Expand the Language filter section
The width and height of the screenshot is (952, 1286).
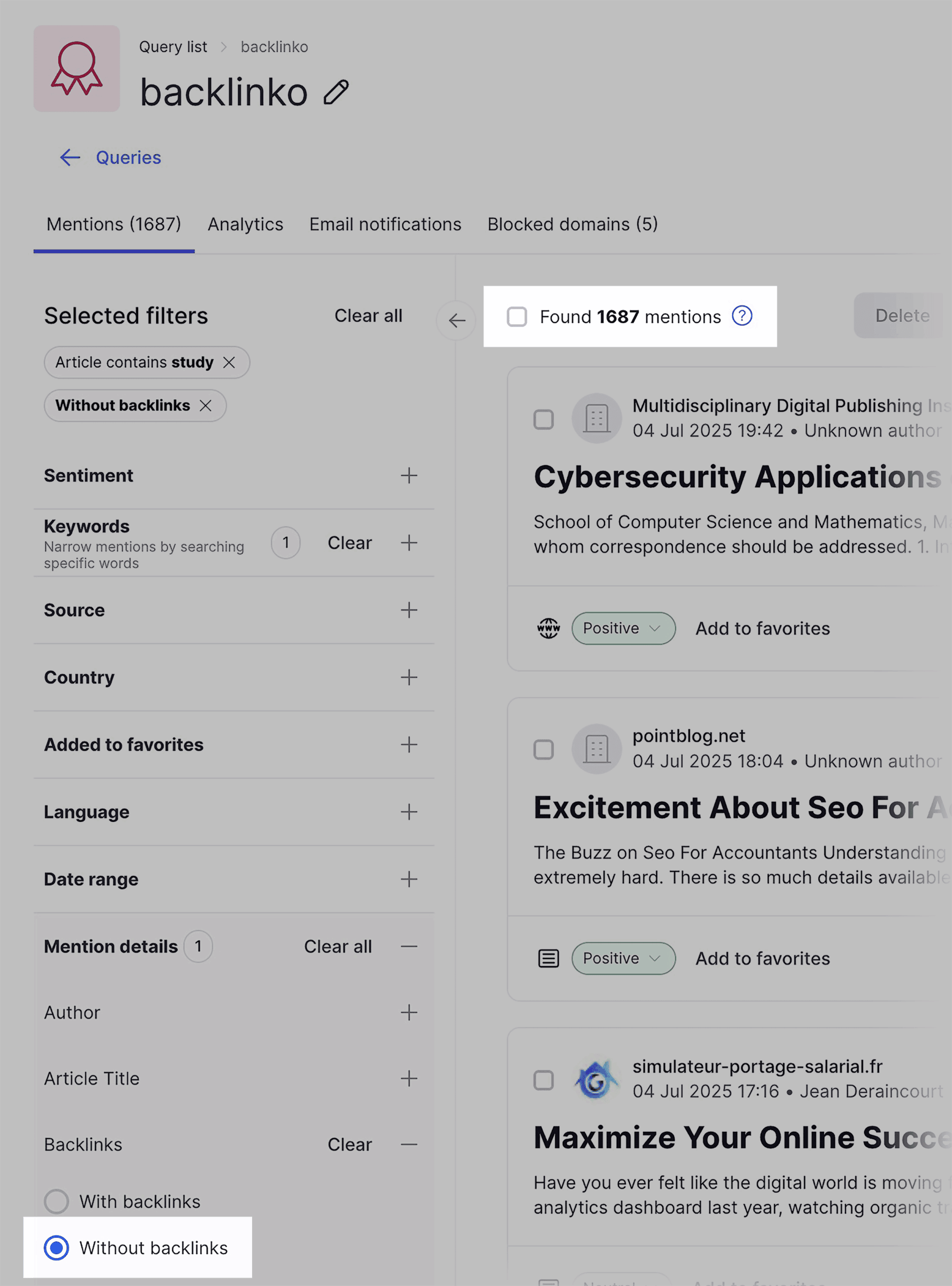(x=409, y=812)
